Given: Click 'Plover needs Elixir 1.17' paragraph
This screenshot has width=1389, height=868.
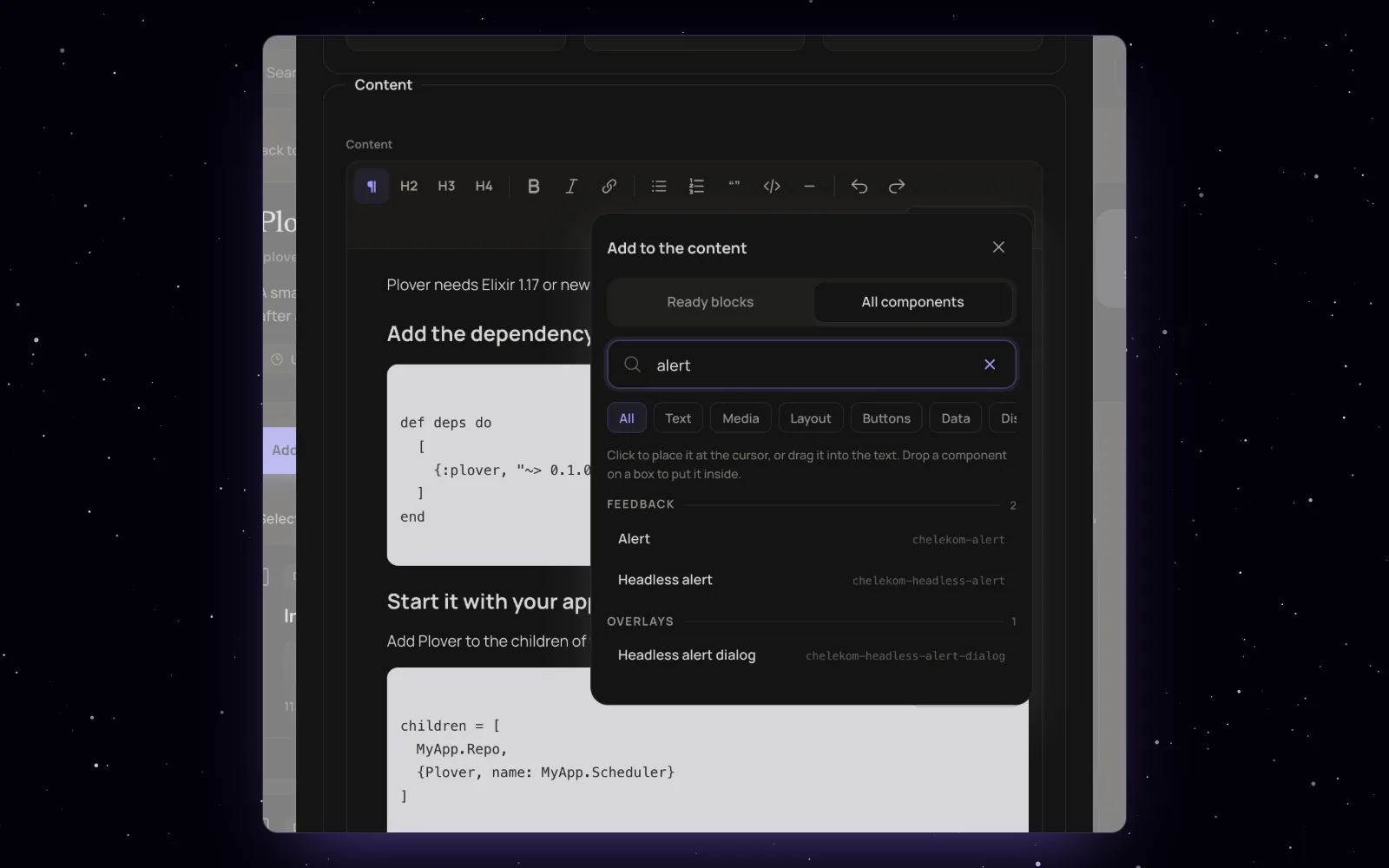Looking at the screenshot, I should (x=488, y=285).
